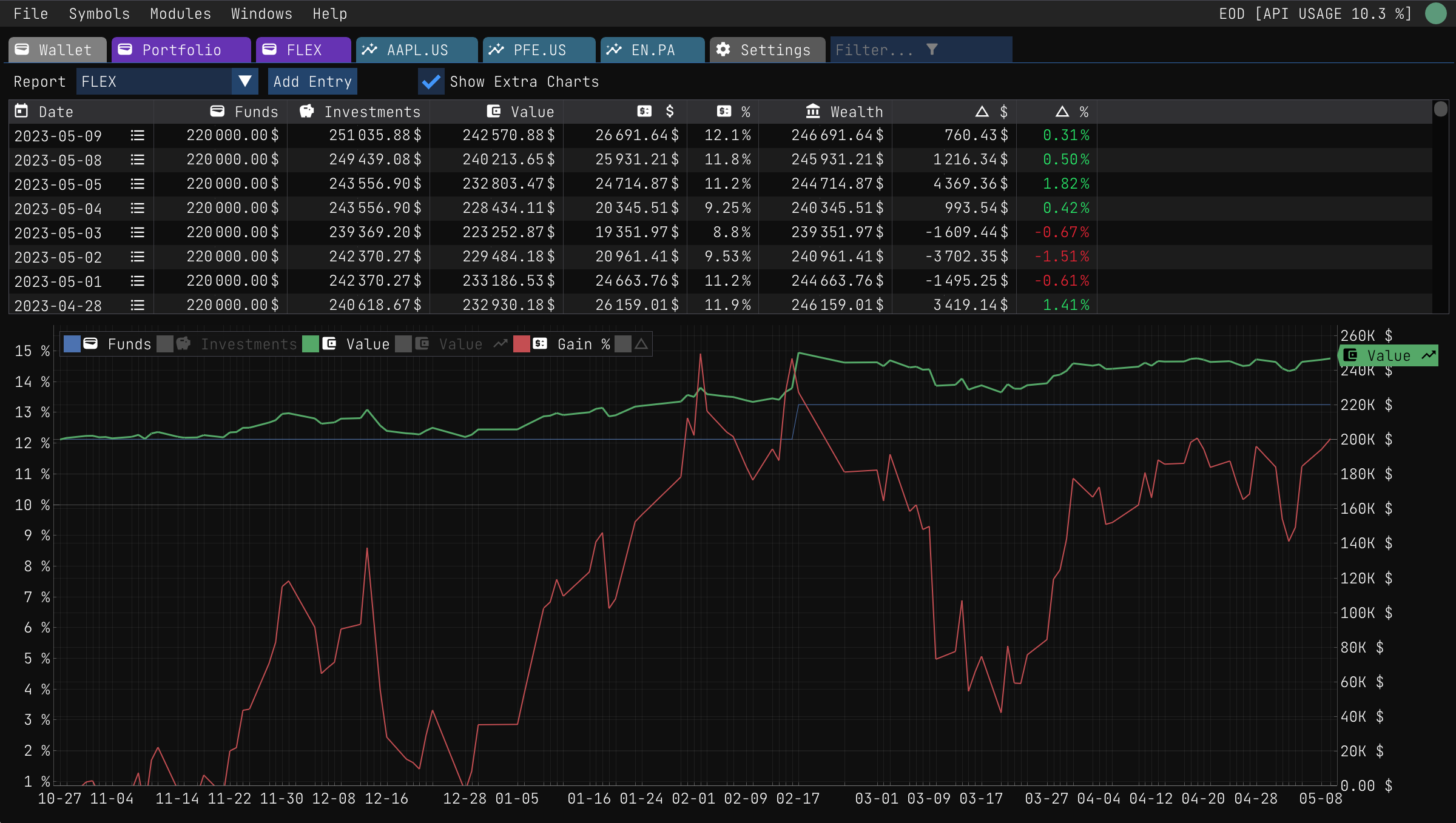
Task: Open the File menu
Action: point(30,13)
